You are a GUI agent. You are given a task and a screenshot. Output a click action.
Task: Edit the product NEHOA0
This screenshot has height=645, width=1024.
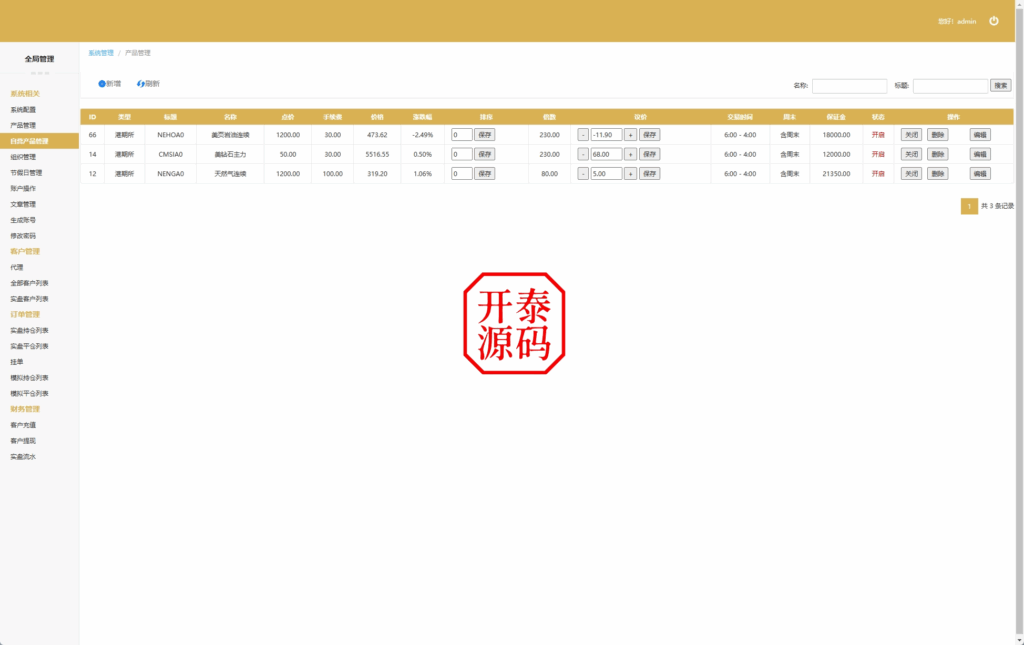coord(980,134)
